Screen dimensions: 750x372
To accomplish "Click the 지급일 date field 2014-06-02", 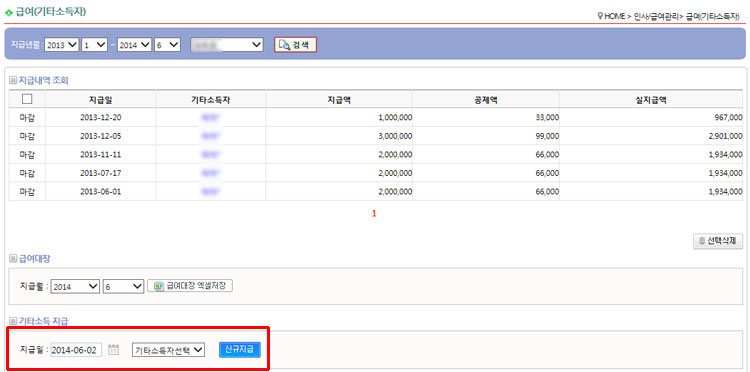I will pos(77,350).
